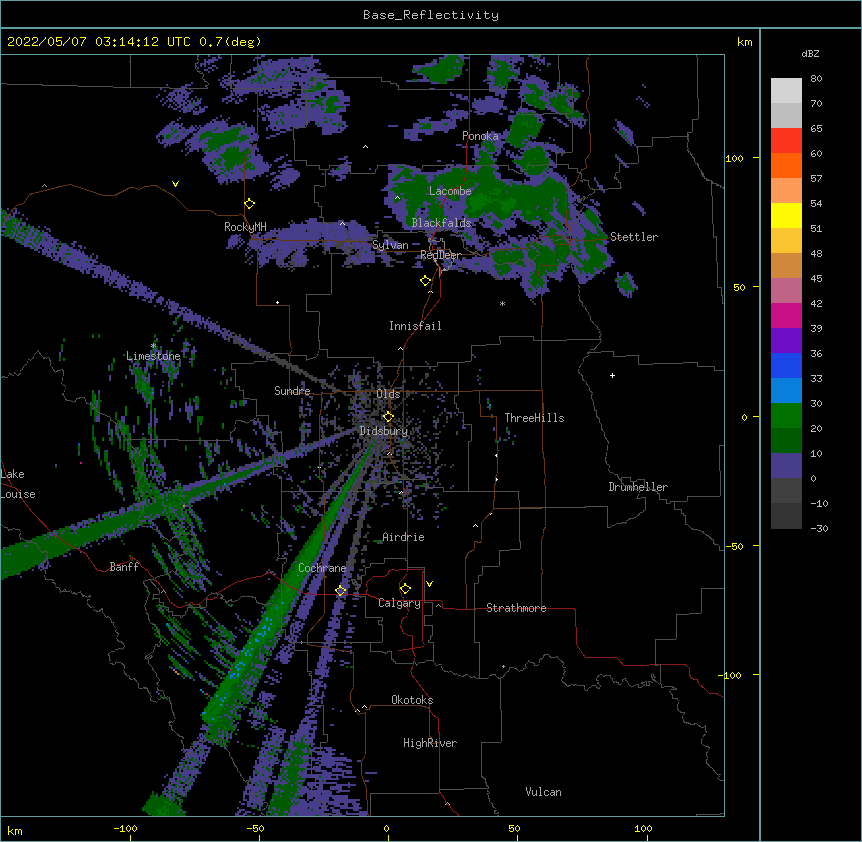Click the km unit label at top right
The width and height of the screenshot is (862, 842).
point(744,42)
